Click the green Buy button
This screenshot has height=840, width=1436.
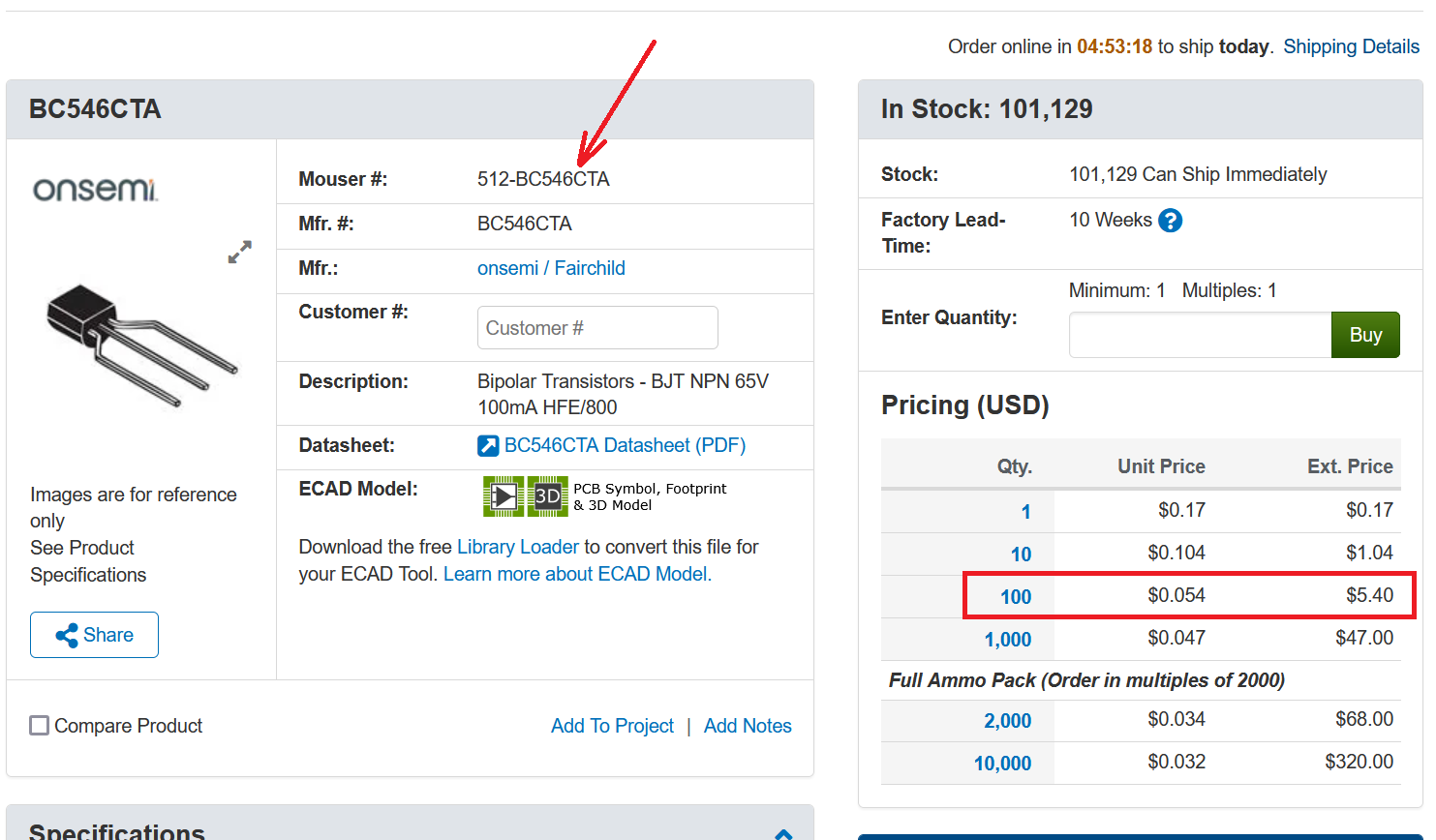1365,335
